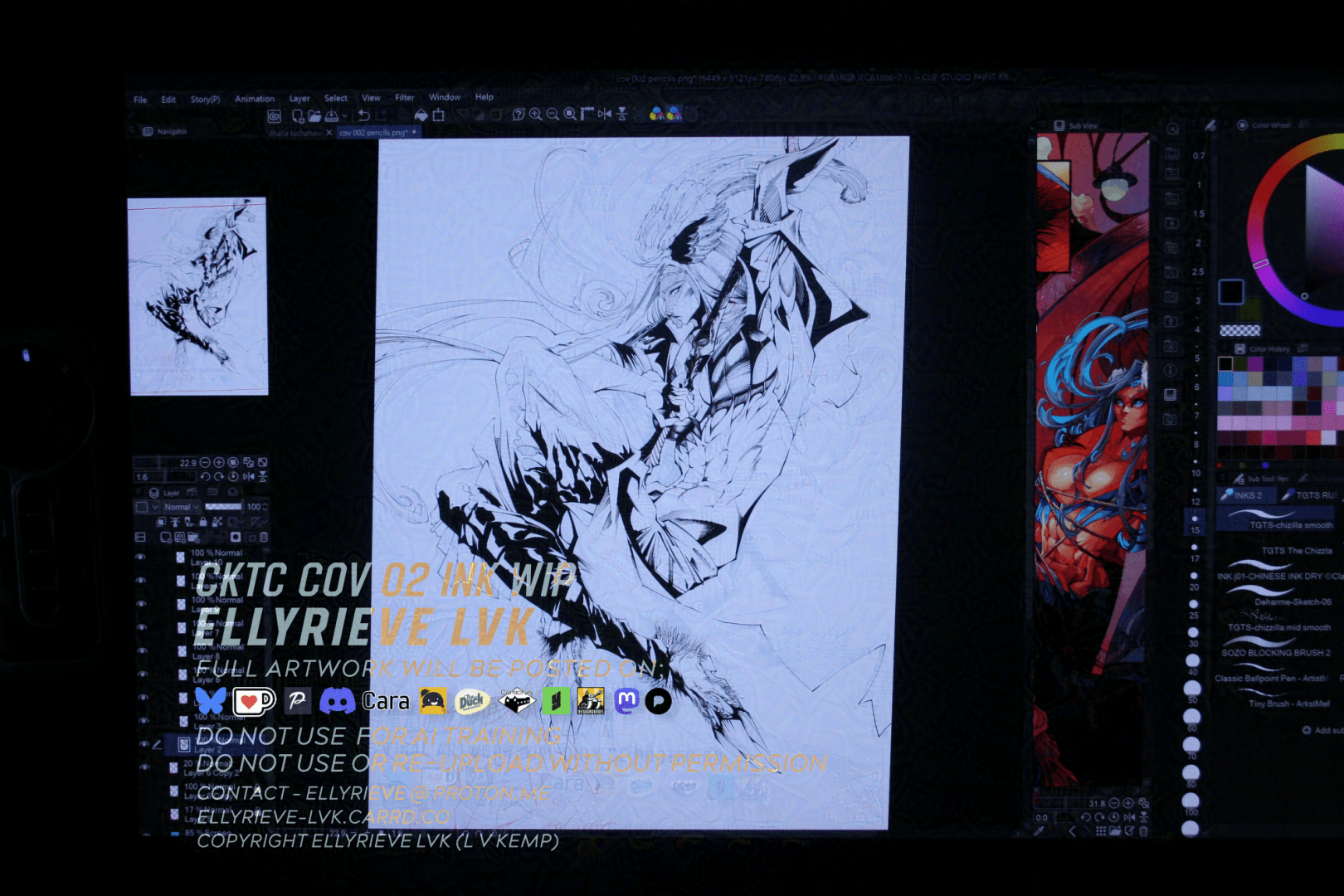This screenshot has width=1344, height=896.
Task: Open the Help question mark icon
Action: point(519,114)
